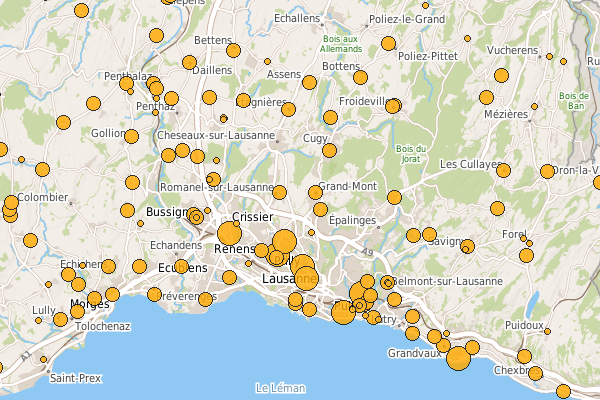The height and width of the screenshot is (400, 600).
Task: Click the marker above Épalinges label
Action: 321,210
